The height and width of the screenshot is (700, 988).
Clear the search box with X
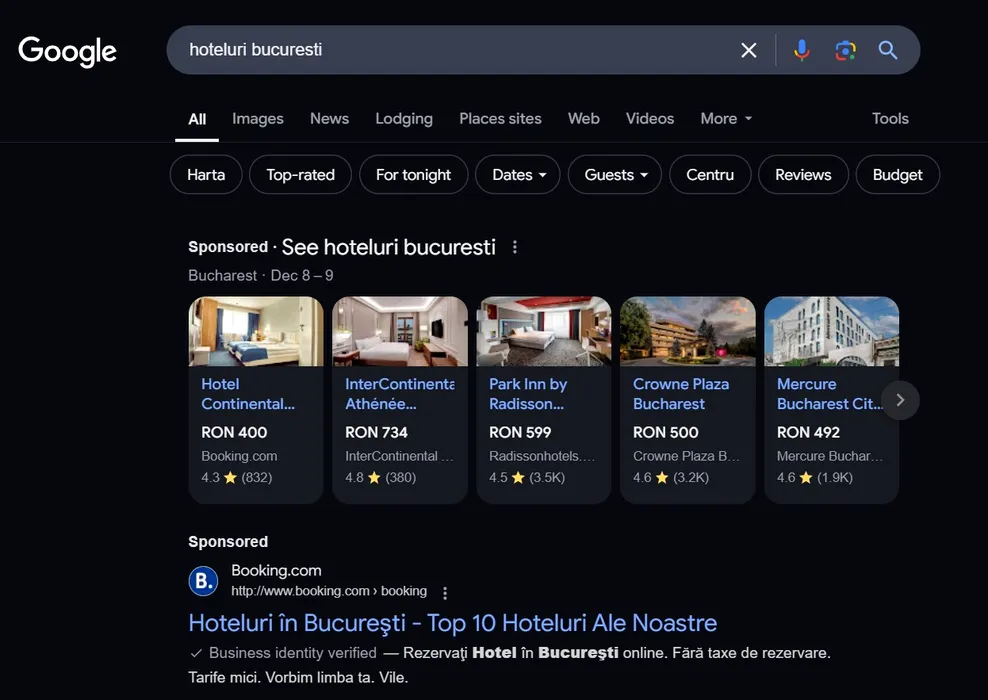pyautogui.click(x=749, y=50)
